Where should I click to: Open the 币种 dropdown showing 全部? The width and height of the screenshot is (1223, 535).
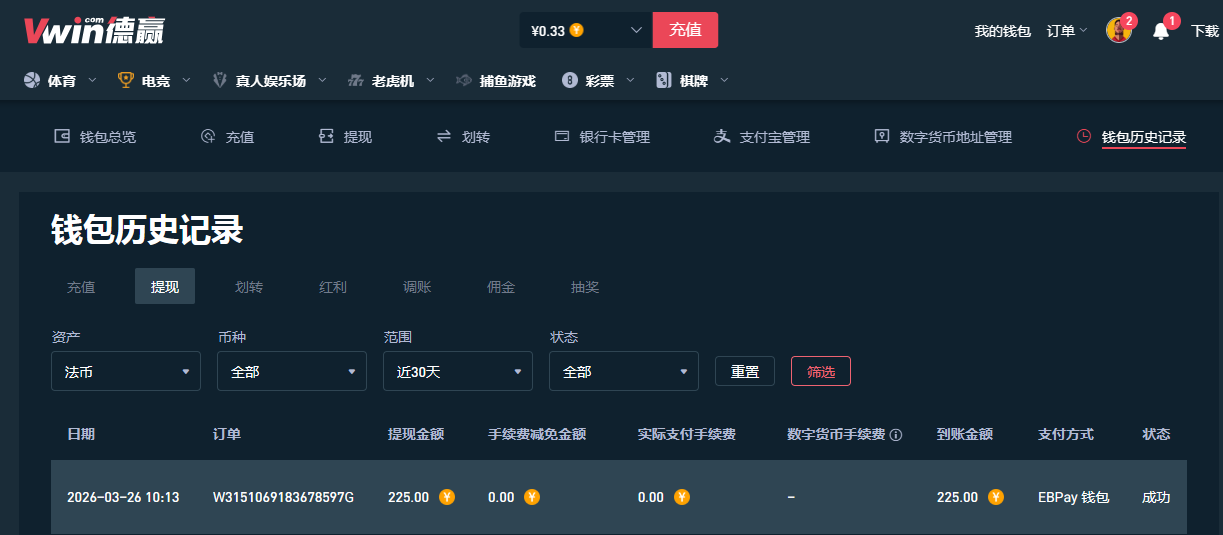(292, 371)
